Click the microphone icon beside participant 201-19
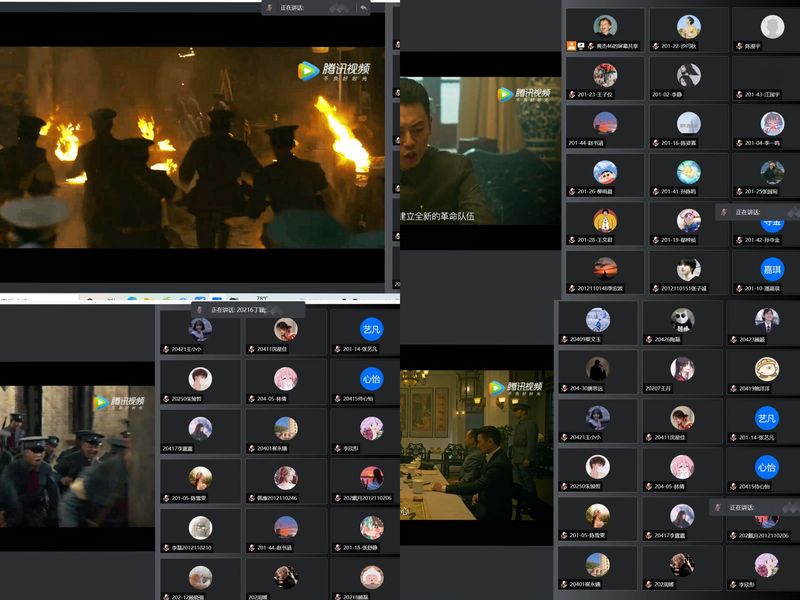This screenshot has width=800, height=600. point(656,240)
